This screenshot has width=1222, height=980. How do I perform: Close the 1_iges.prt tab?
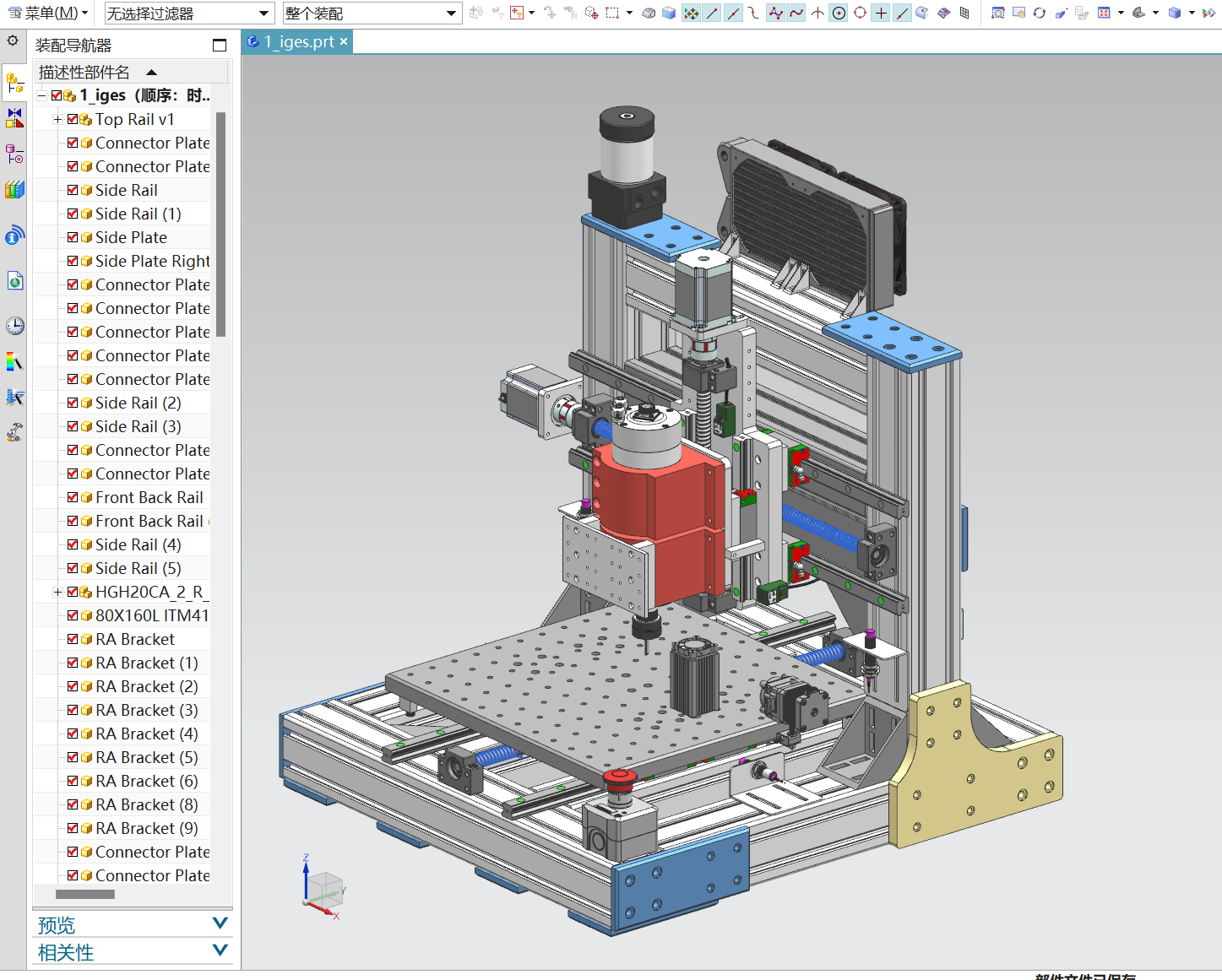coord(344,41)
